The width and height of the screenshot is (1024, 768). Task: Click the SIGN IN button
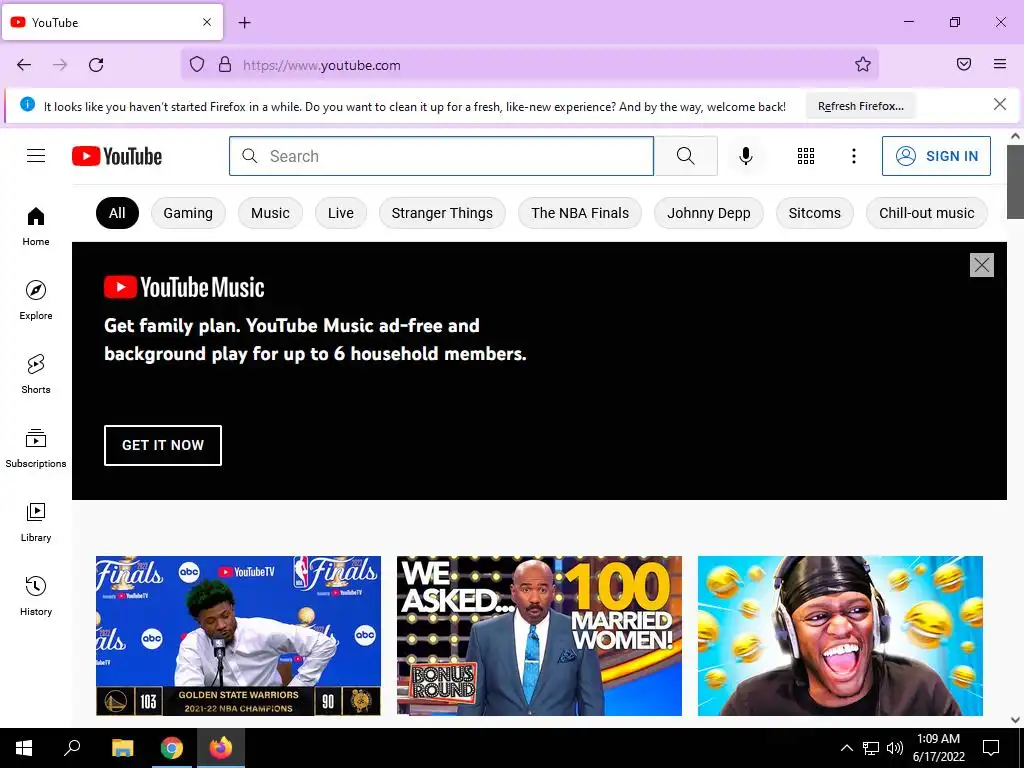coord(936,156)
